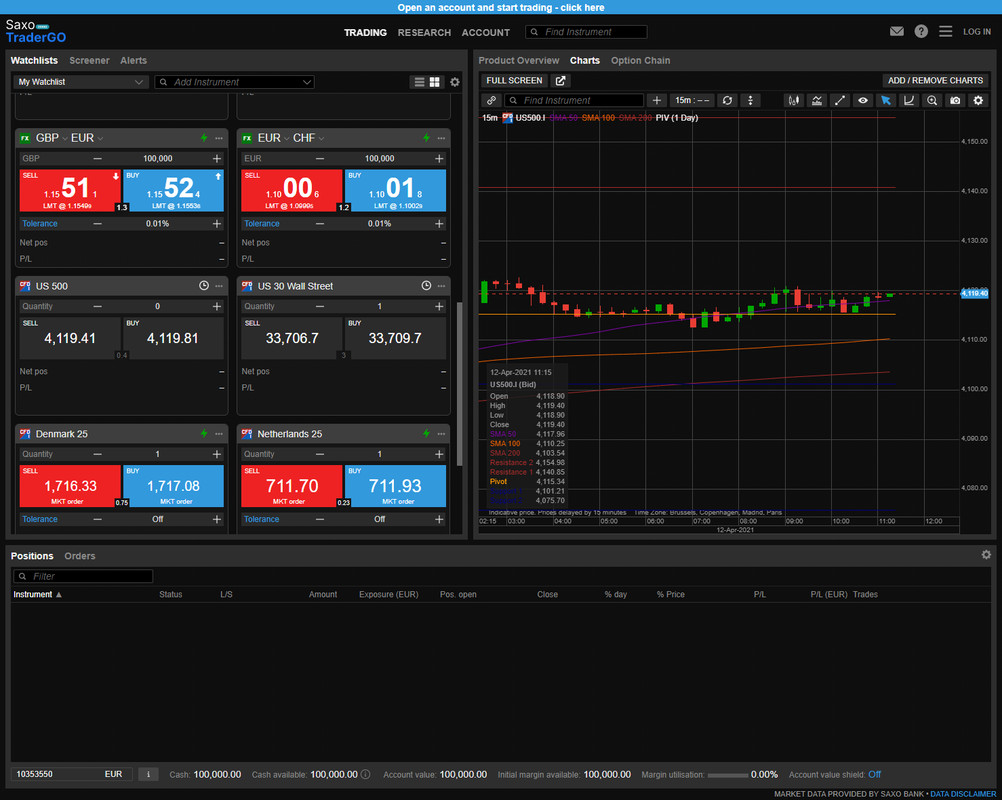The height and width of the screenshot is (800, 1002).
Task: Click open an account banner
Action: click(501, 7)
